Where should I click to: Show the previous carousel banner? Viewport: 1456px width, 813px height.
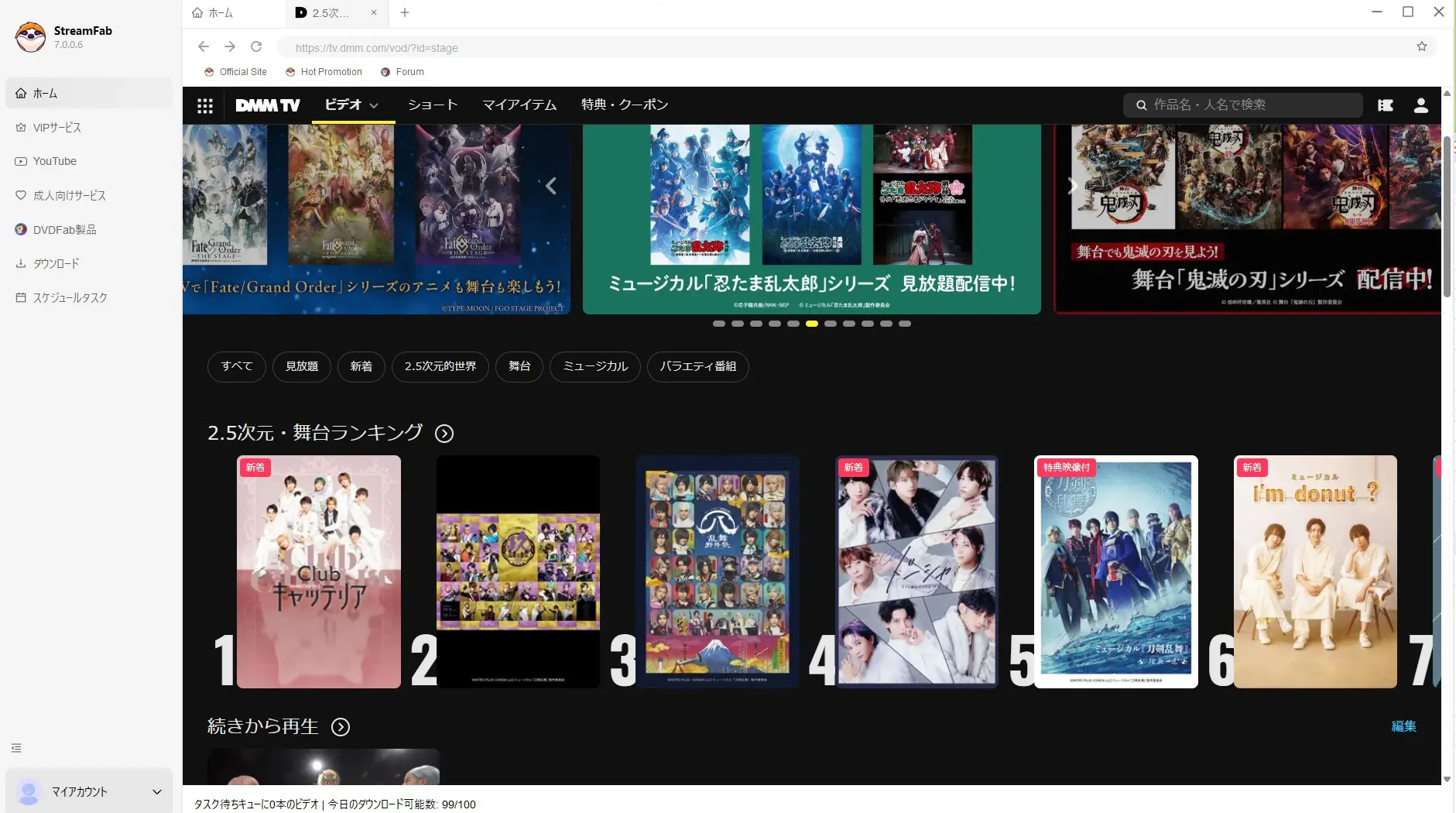(x=551, y=186)
